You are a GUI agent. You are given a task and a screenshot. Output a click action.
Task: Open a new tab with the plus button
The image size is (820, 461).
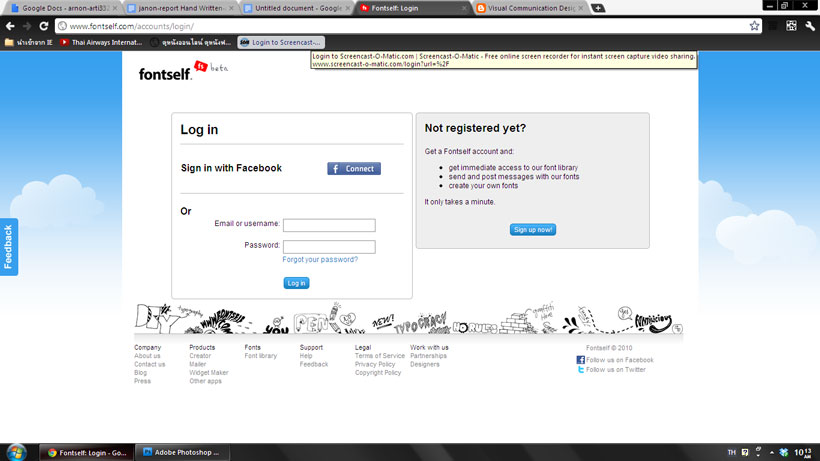(598, 8)
